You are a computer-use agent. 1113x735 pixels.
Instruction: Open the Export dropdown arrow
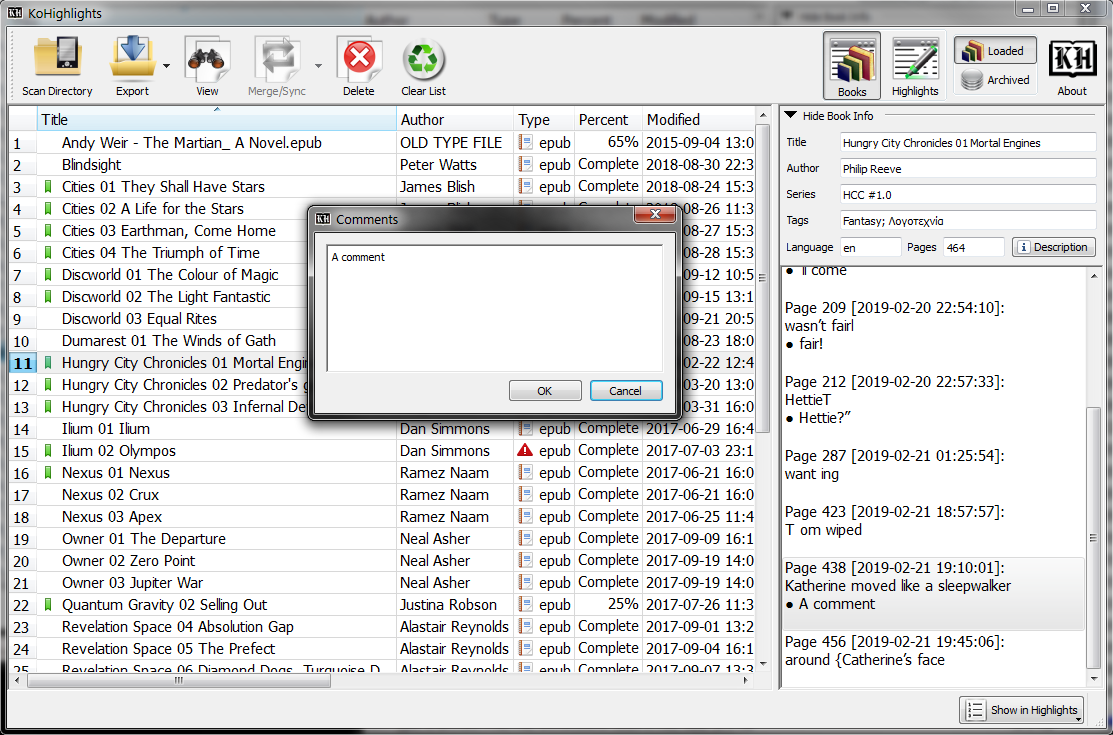(166, 66)
